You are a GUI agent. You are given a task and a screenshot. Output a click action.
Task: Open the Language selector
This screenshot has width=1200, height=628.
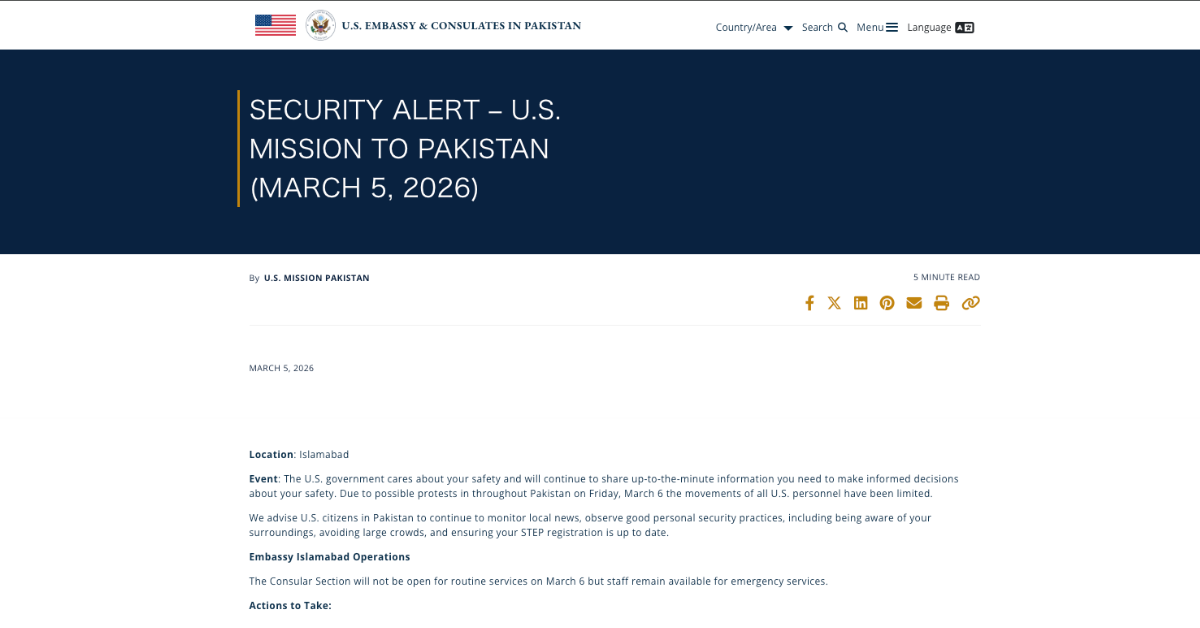click(x=929, y=28)
